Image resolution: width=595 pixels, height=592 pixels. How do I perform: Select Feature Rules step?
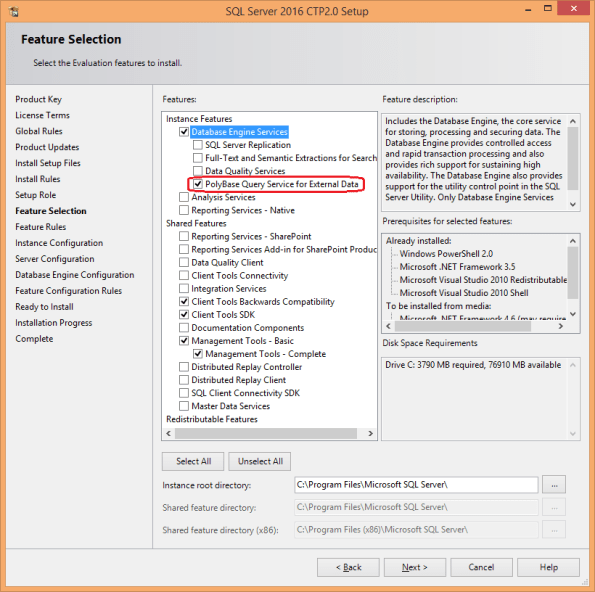tap(41, 227)
